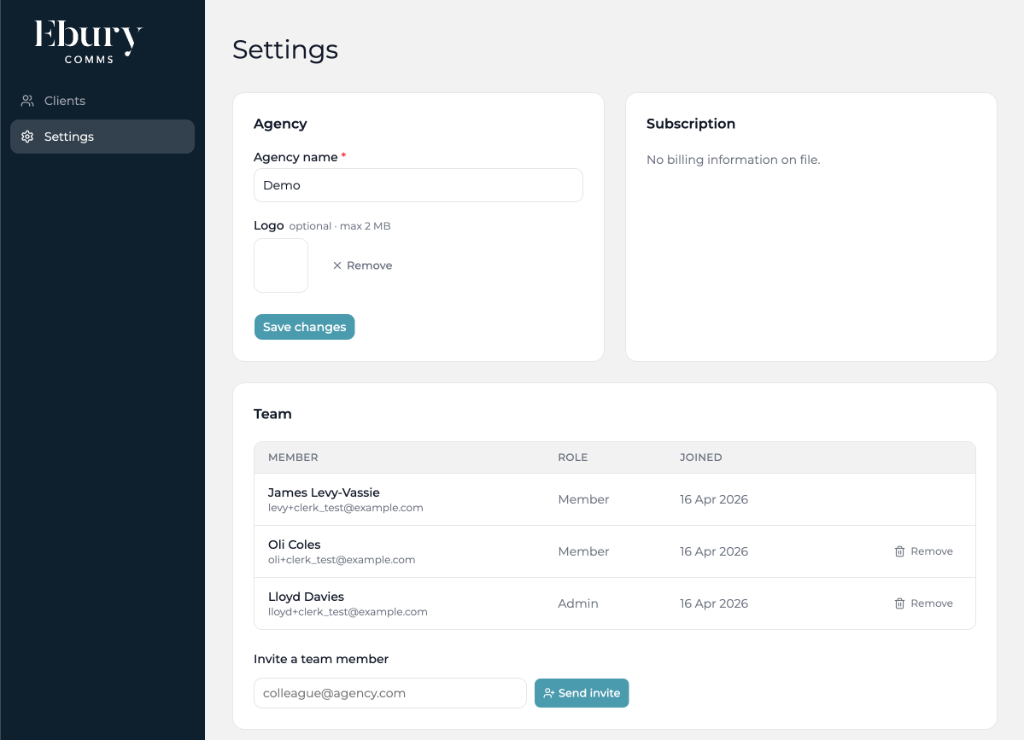Open the Clients page from sidebar
This screenshot has width=1024, height=740.
point(103,101)
